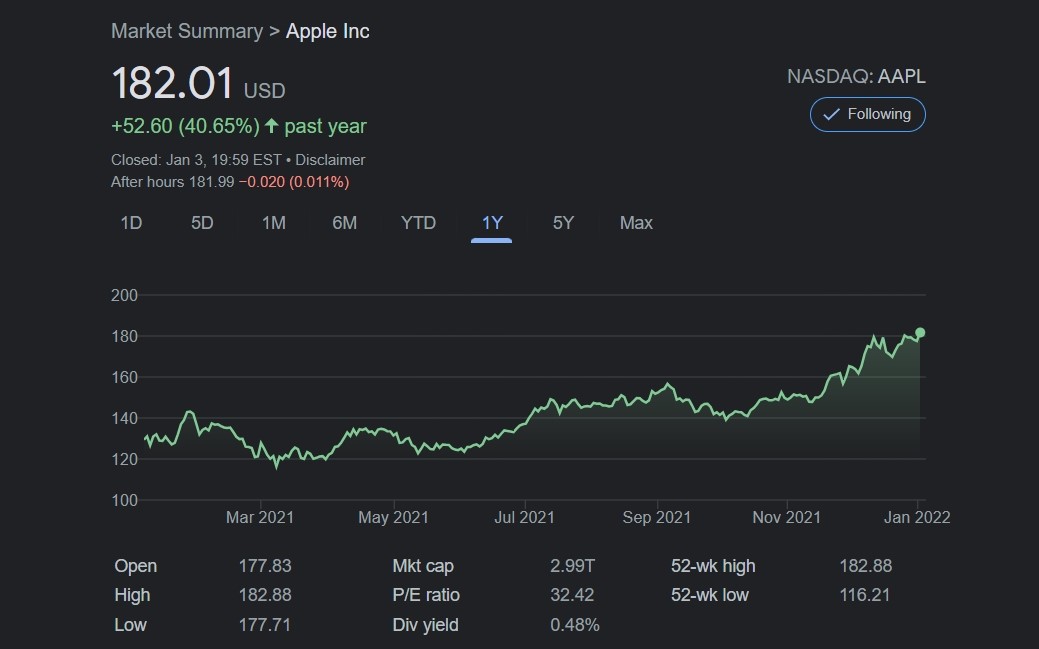1039x649 pixels.
Task: Show the 5Y chart range
Action: [563, 223]
